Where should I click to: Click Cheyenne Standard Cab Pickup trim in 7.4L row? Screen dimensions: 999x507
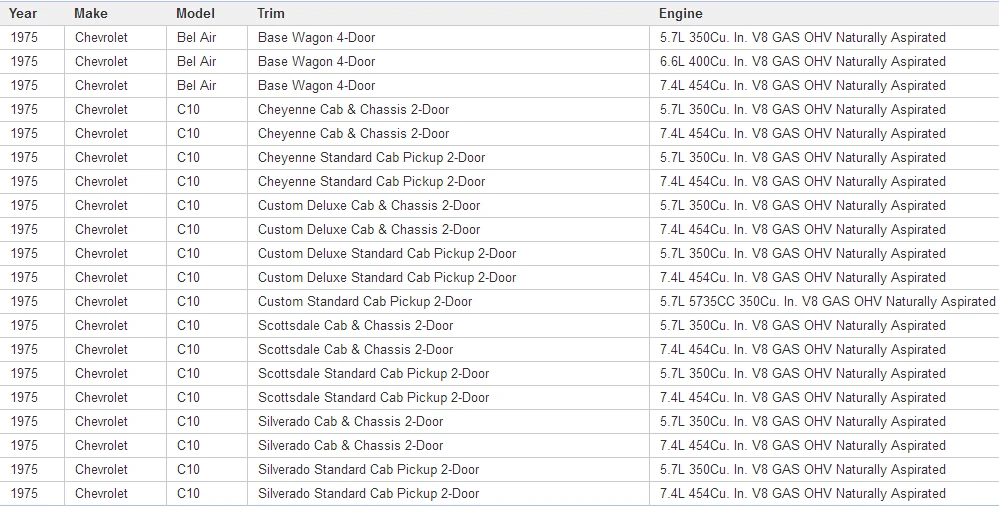click(x=449, y=182)
